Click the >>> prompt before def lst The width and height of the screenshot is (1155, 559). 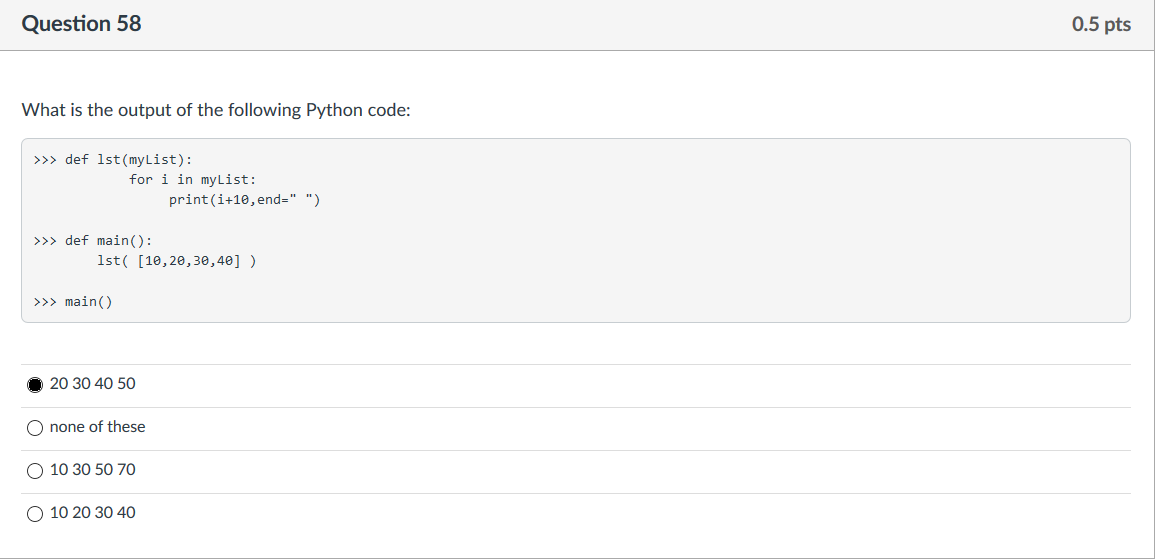click(x=45, y=160)
